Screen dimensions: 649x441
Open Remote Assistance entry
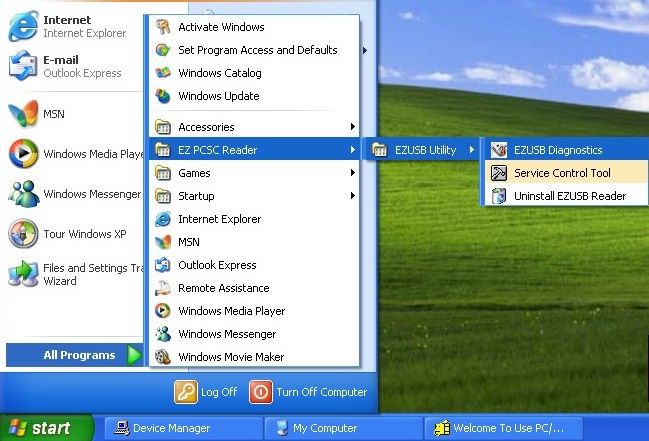[x=254, y=288]
